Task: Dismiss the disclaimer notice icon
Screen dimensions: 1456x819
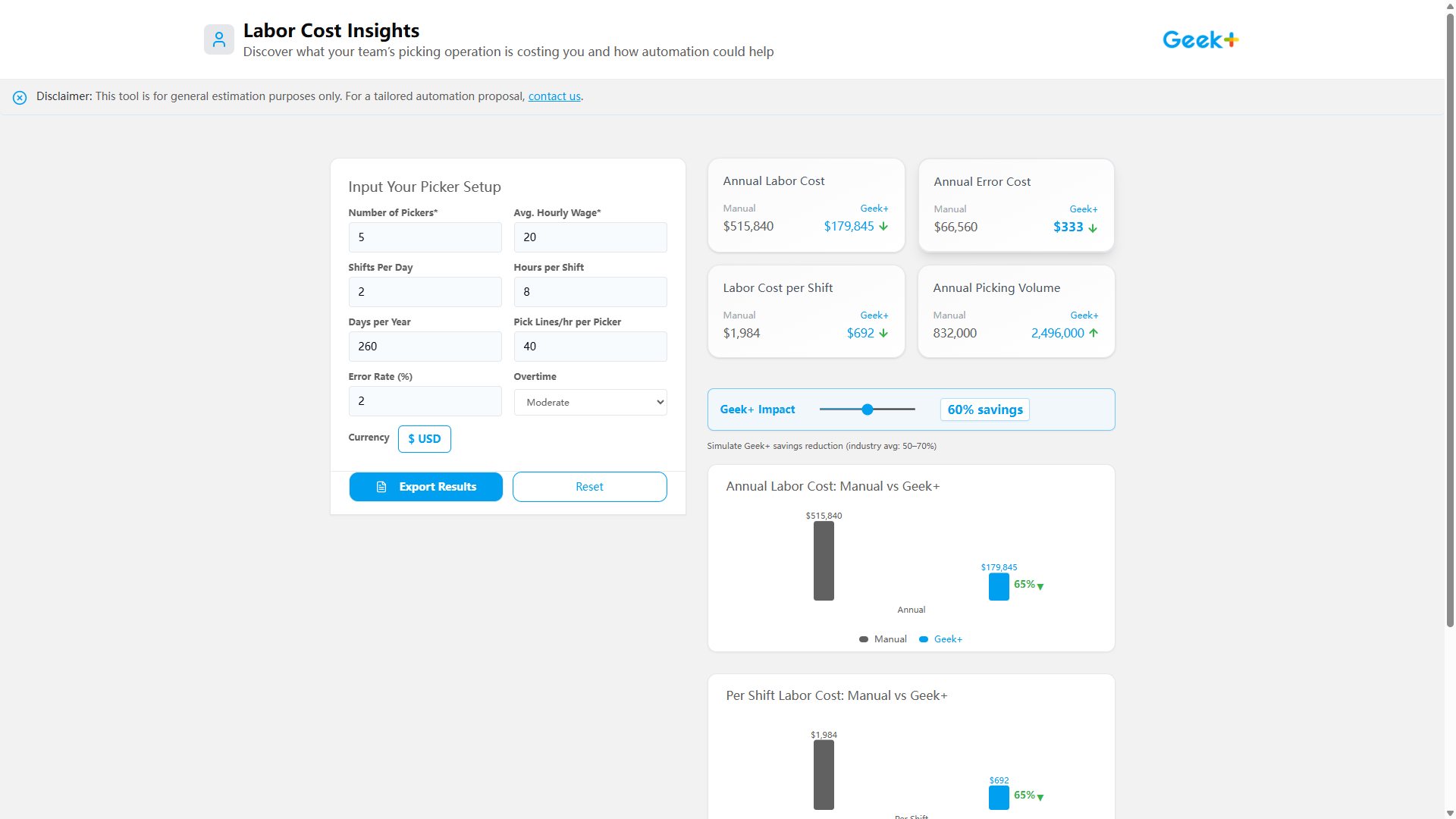Action: point(20,97)
